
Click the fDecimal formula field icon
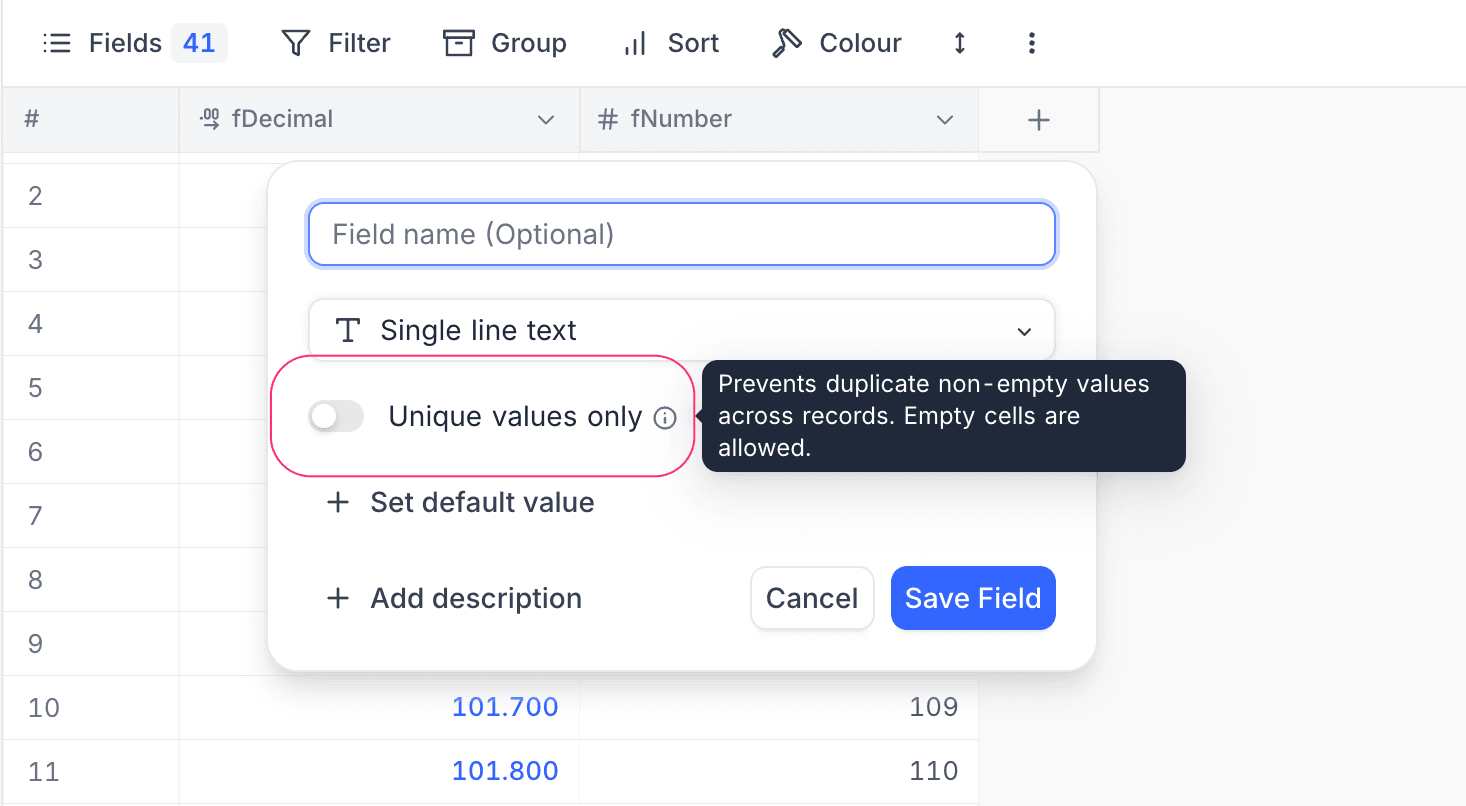(210, 118)
